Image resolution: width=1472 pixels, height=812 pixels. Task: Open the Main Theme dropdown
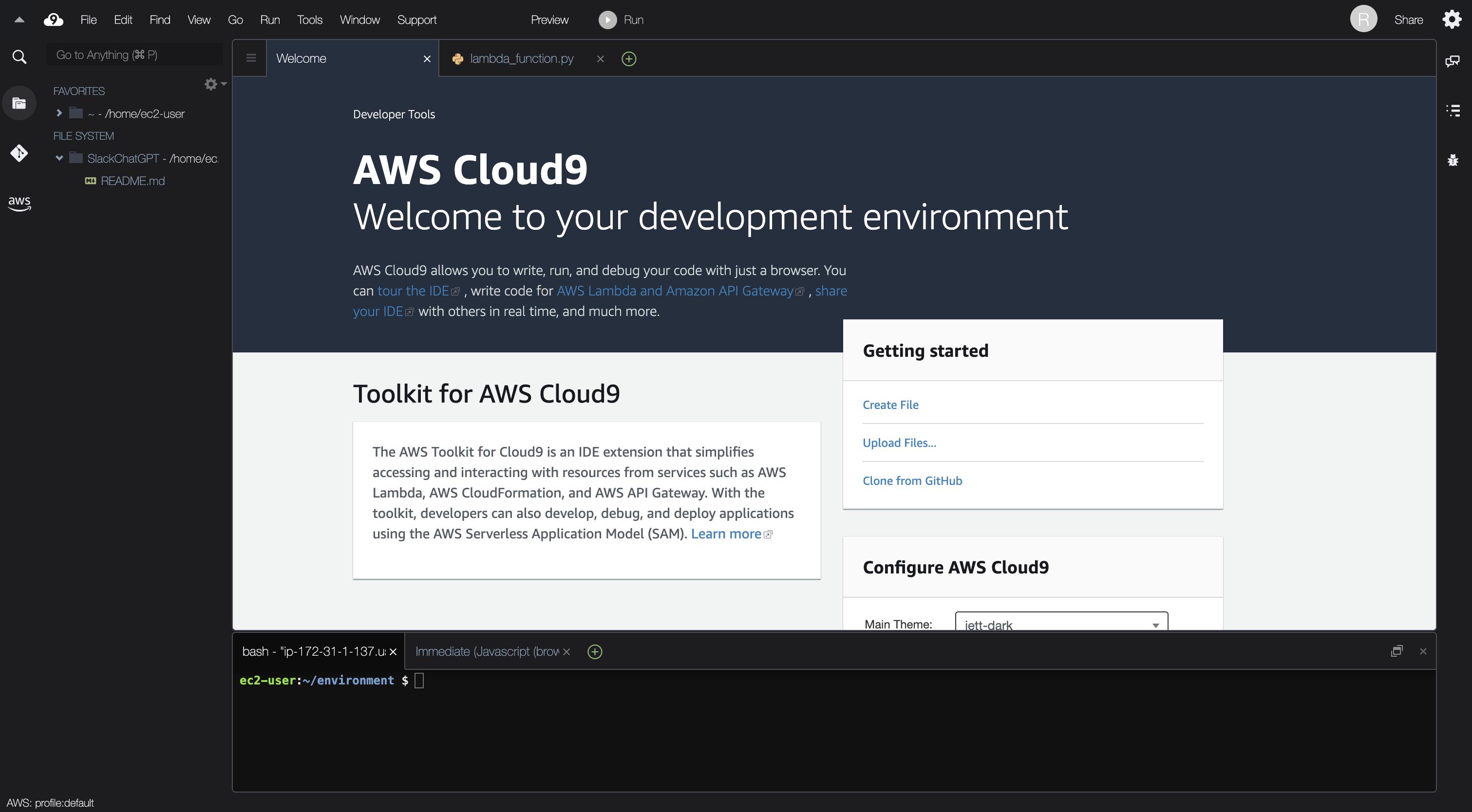pos(1060,624)
